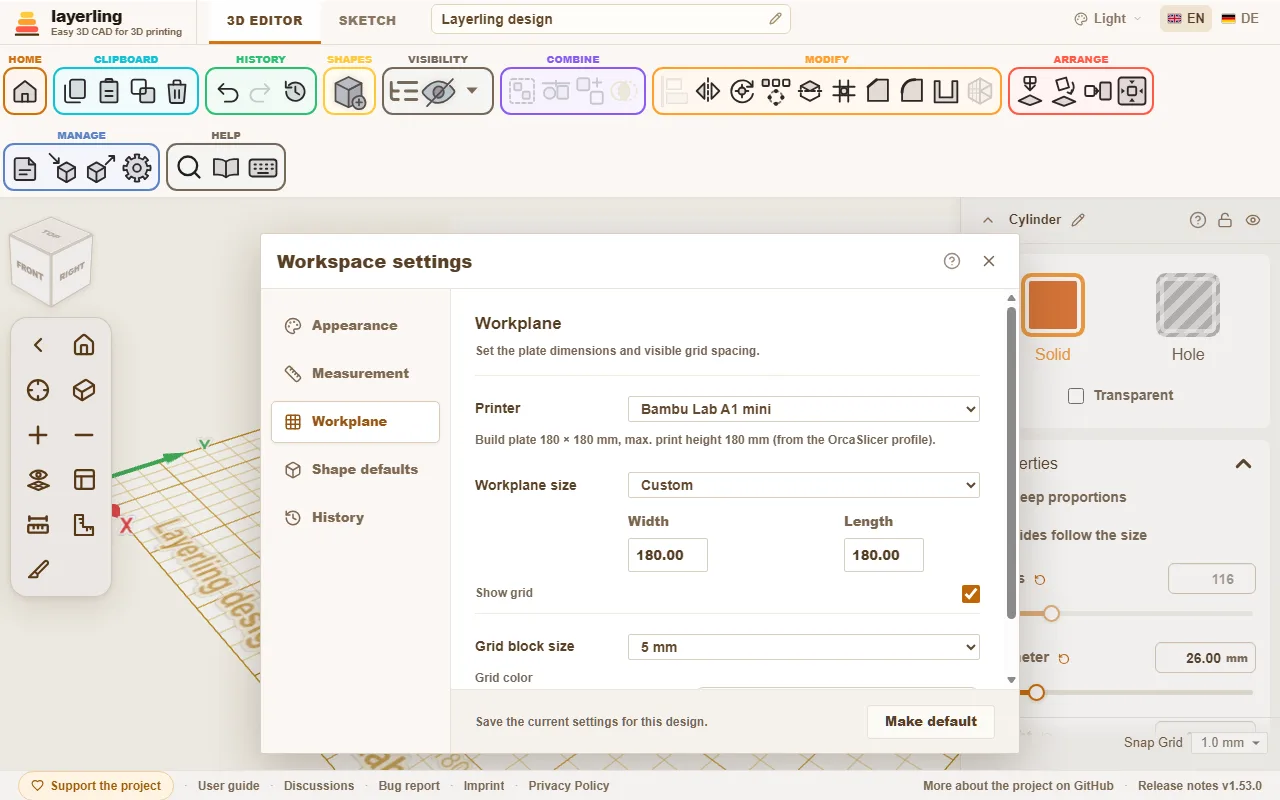Add a shape using the Shapes cube icon

pyautogui.click(x=349, y=92)
